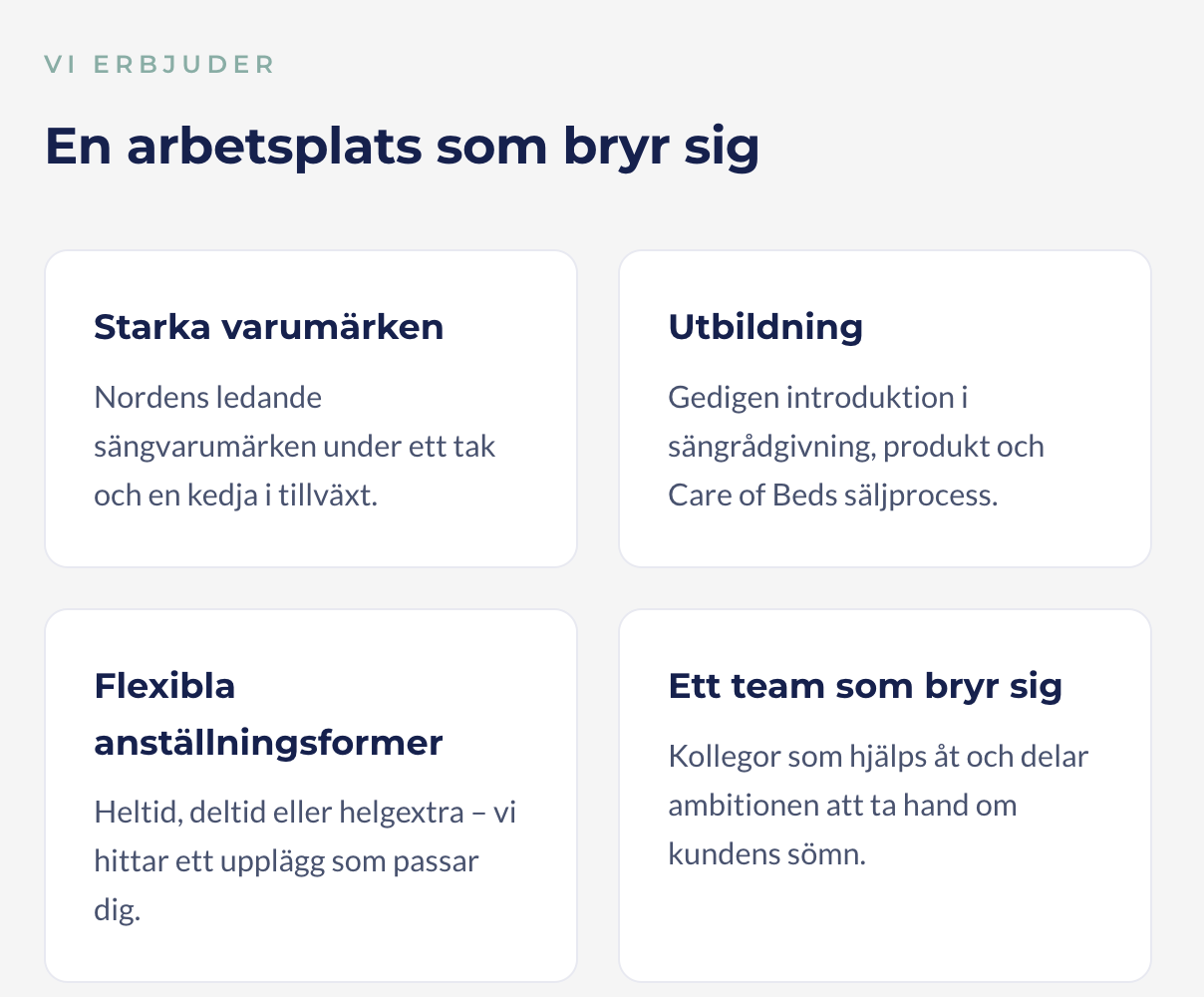Screen dimensions: 1204x997
Task: Click the text 'ambitionen att ta hand om'
Action: click(x=842, y=805)
